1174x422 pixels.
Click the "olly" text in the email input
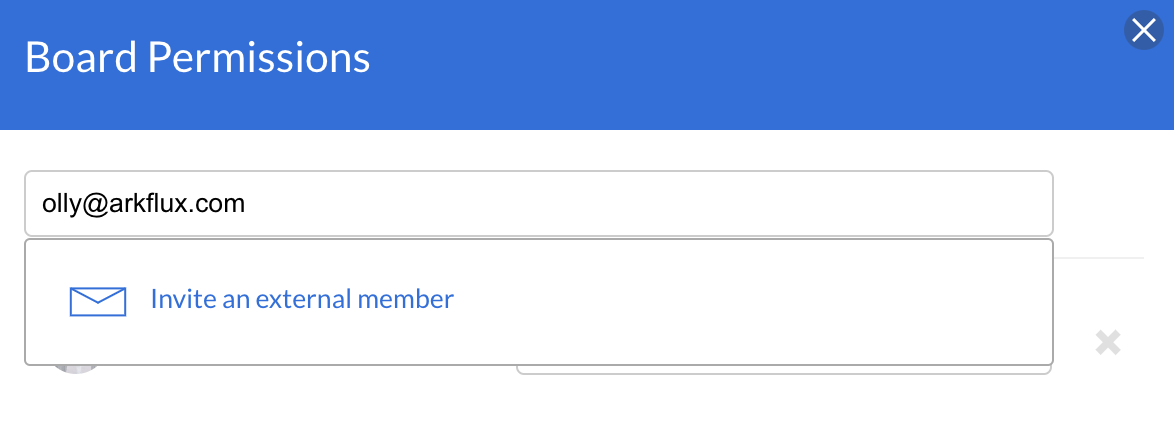60,204
